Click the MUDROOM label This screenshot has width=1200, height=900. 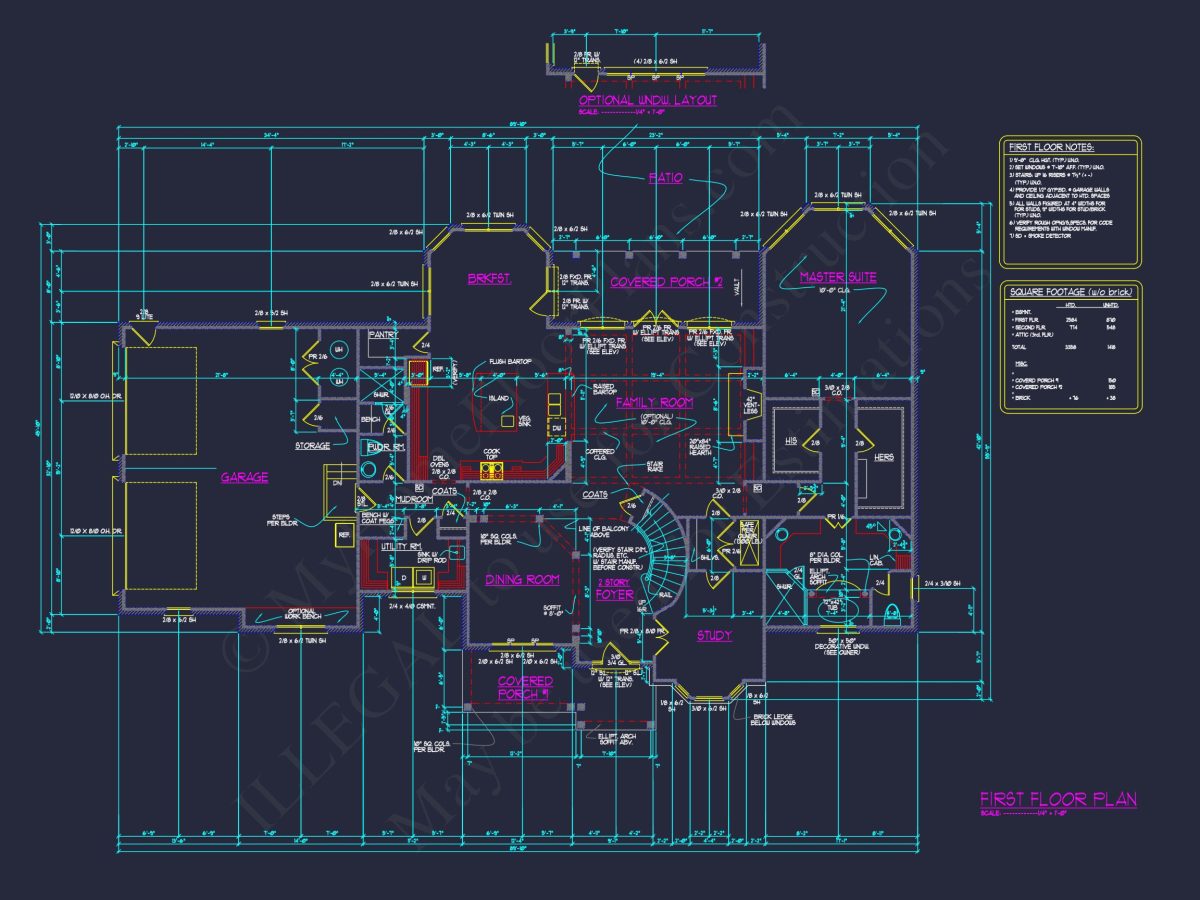[x=412, y=497]
